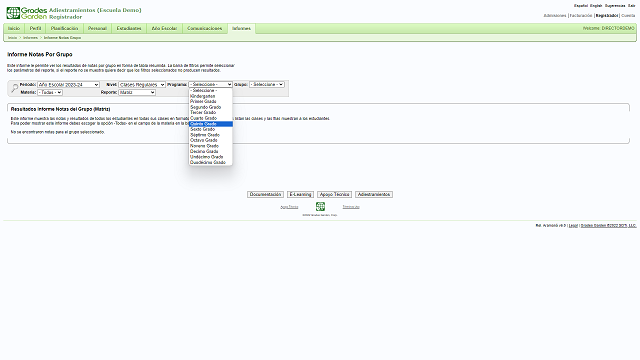
Task: Choose Primer Grado from the list
Action: [x=211, y=102]
